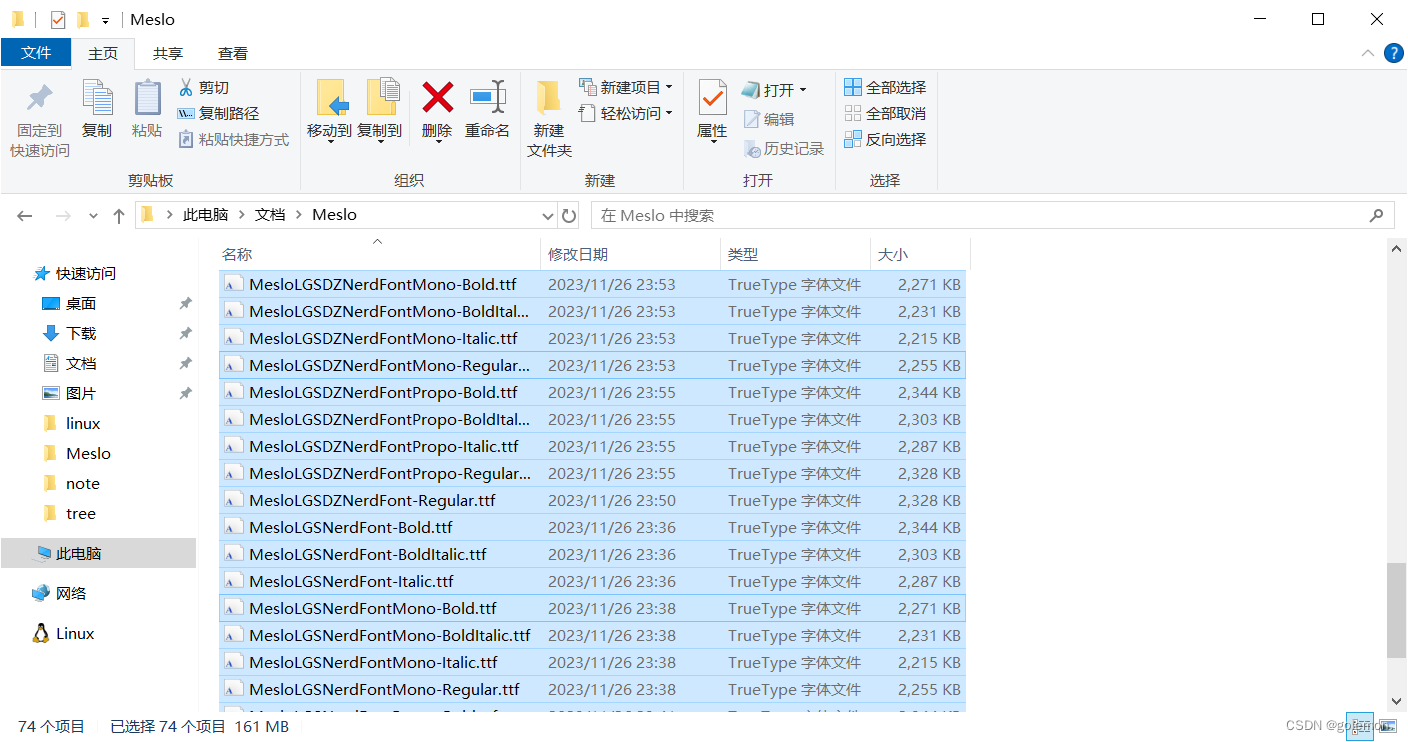
Task: Open 图片 in navigation pane
Action: [81, 393]
